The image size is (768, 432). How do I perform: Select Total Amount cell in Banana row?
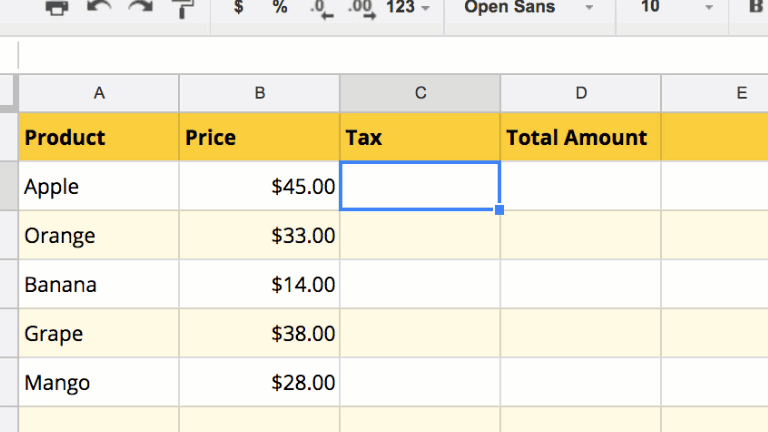(x=581, y=284)
